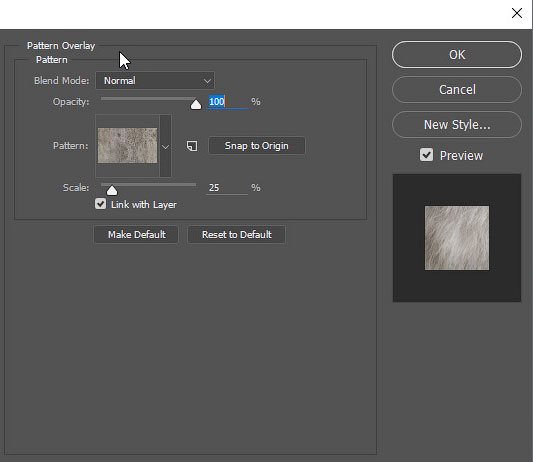Close the Layer Style dialog window
533x462 pixels.
[517, 13]
